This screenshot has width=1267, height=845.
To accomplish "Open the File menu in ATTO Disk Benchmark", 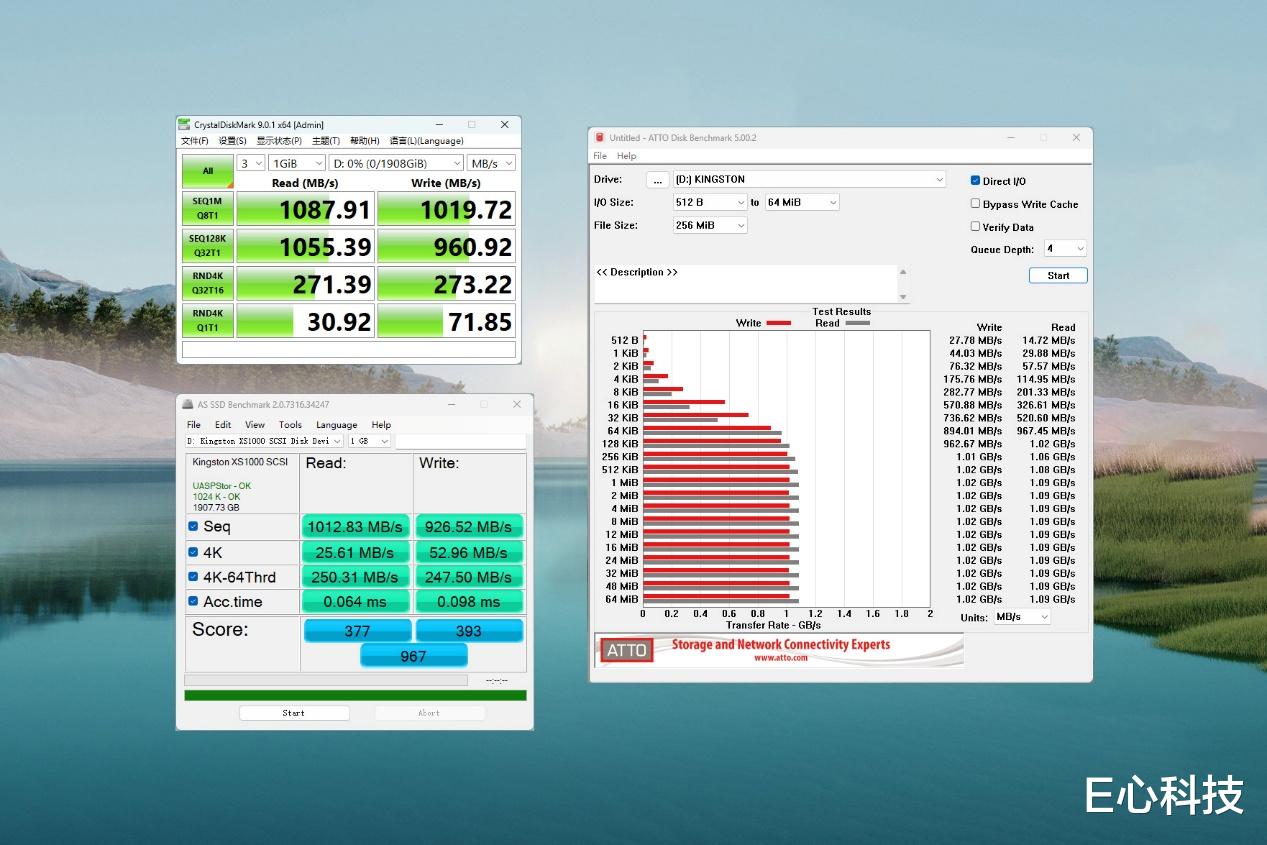I will pos(600,156).
